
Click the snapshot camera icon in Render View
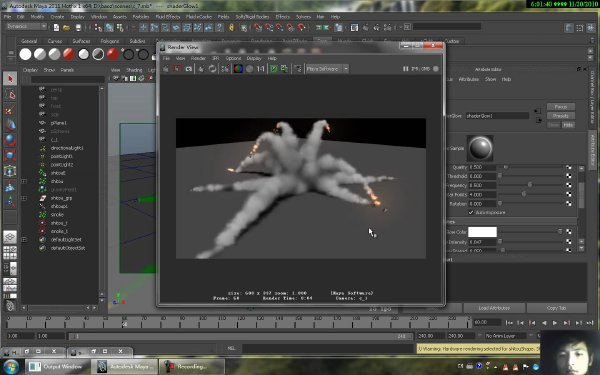coord(189,69)
